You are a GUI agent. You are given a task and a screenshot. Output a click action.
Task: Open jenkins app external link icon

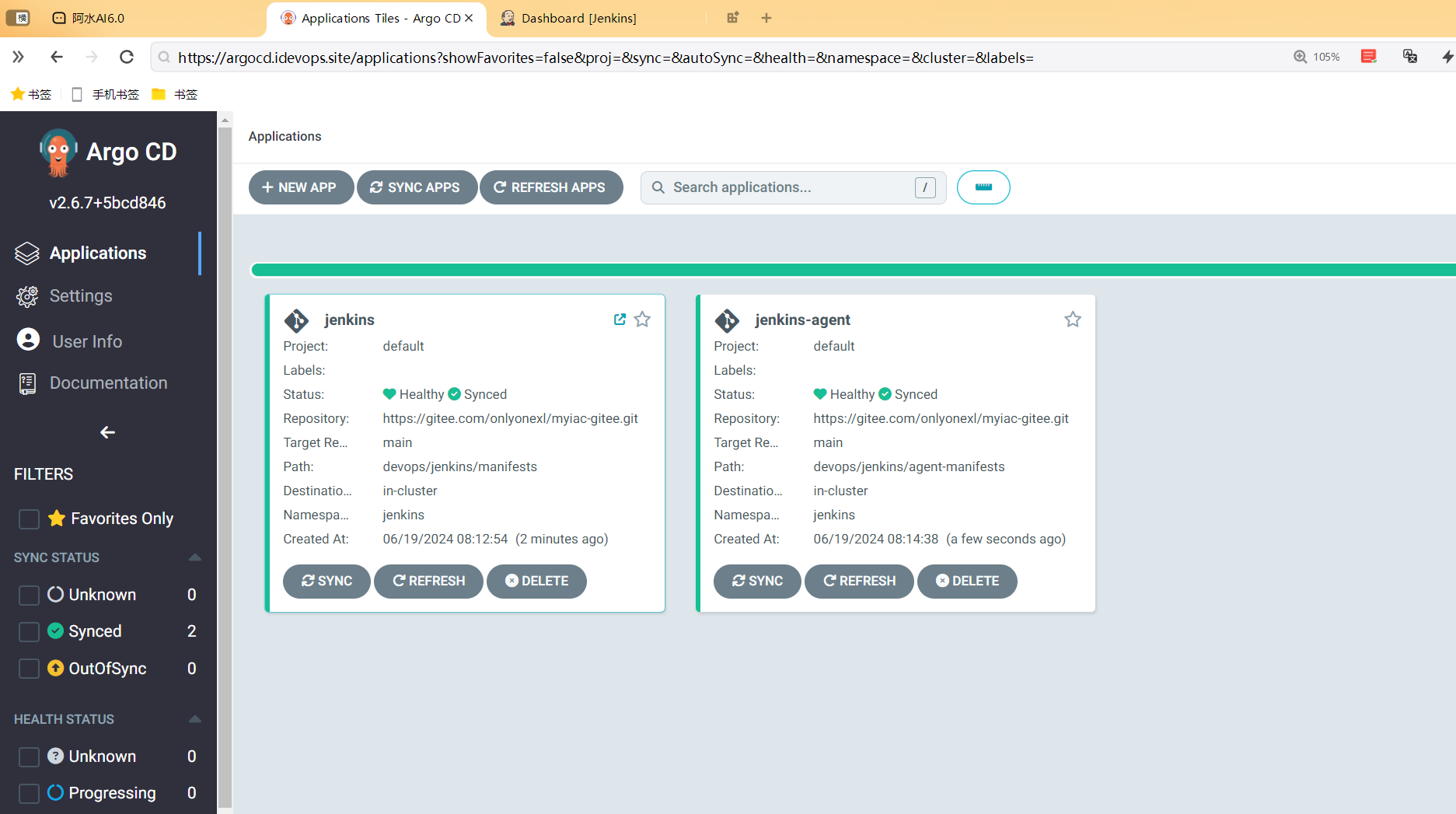(x=620, y=320)
